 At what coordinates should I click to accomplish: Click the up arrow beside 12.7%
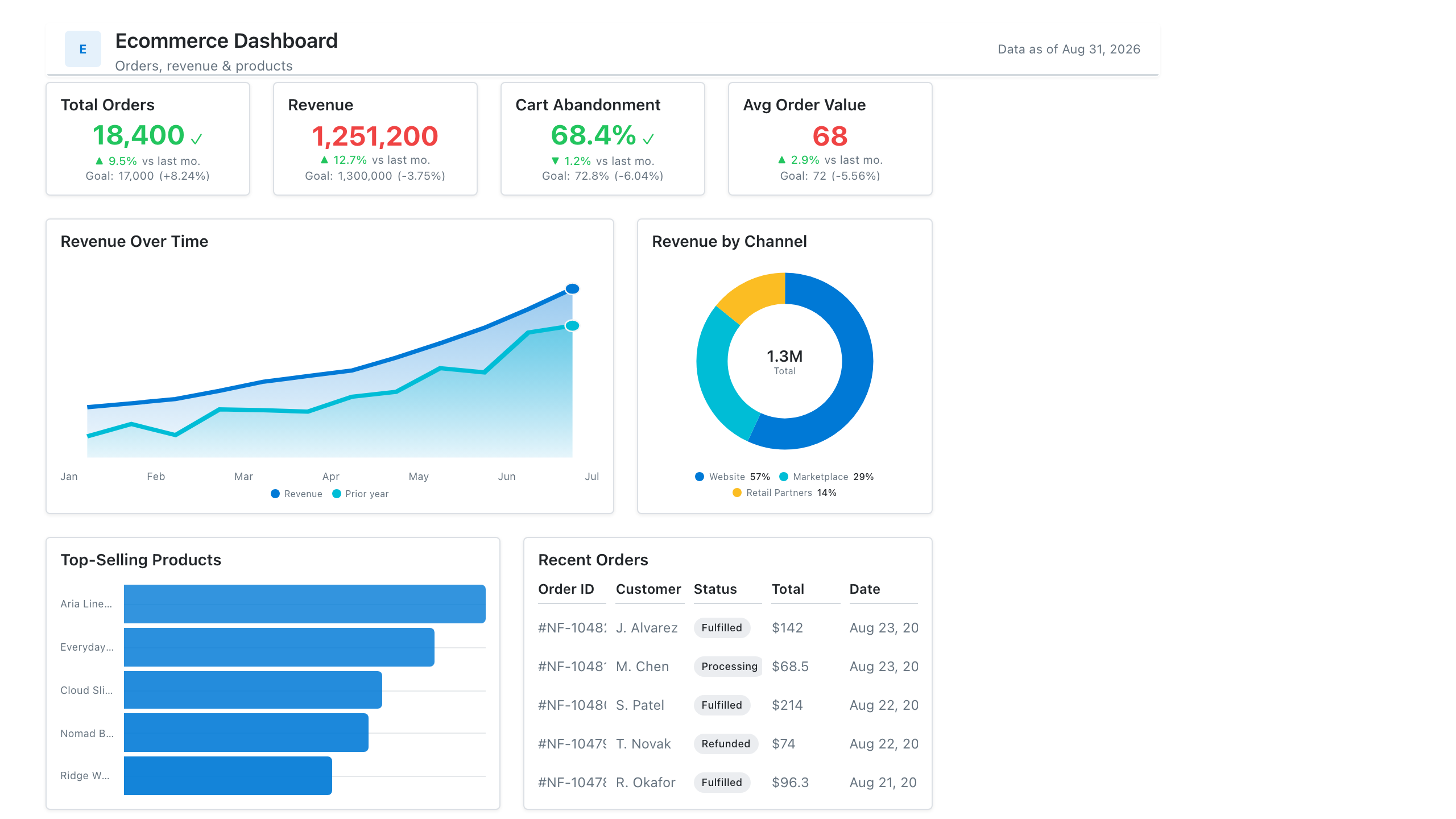pos(324,160)
